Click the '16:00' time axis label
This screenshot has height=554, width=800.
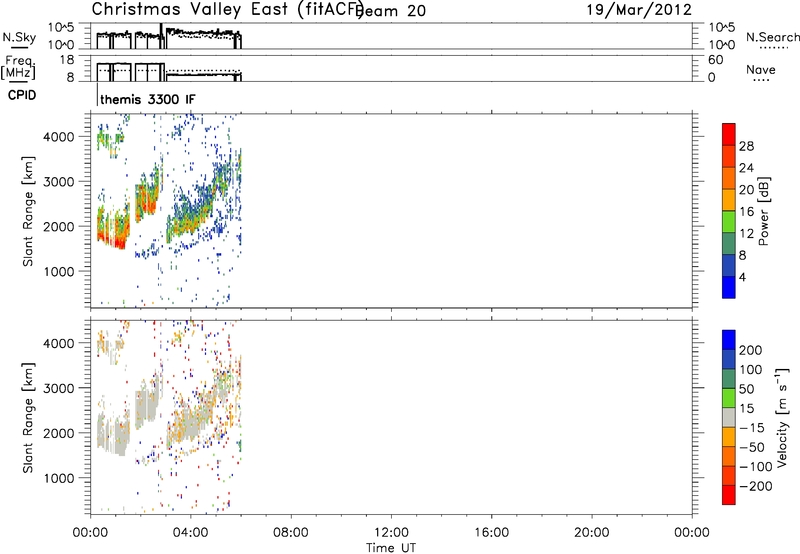tap(491, 533)
